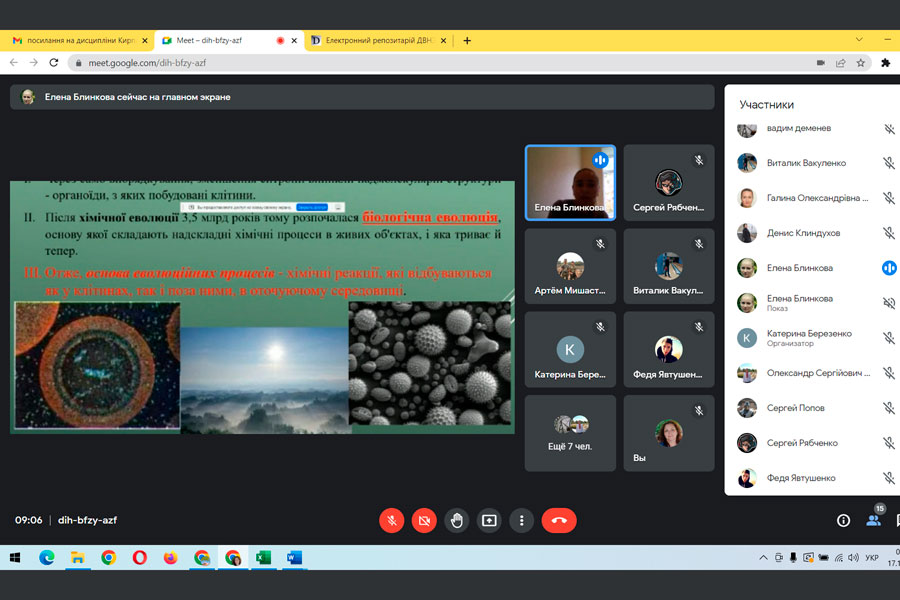
Task: Share this page from address bar
Action: pos(840,63)
